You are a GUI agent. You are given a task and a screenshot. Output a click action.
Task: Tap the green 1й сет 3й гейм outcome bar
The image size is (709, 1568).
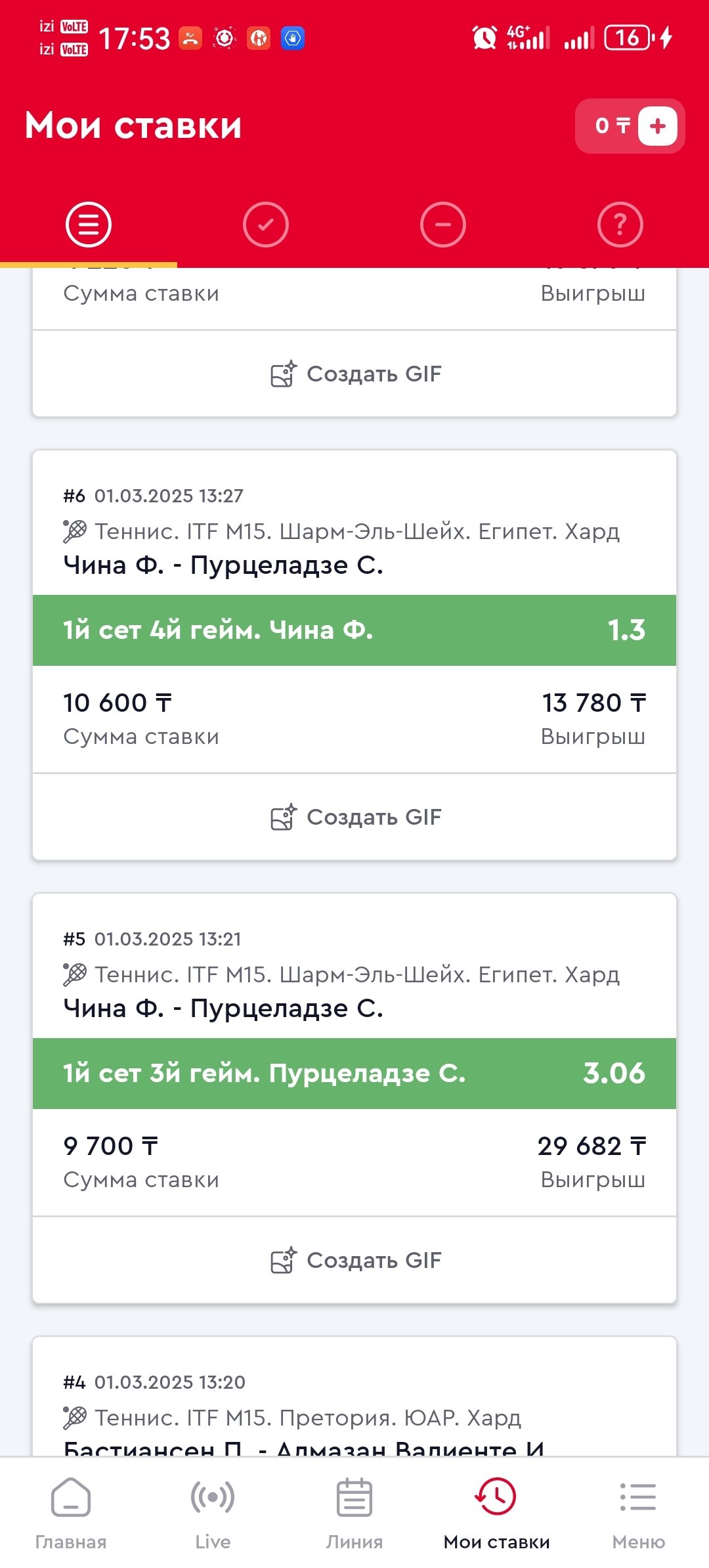tap(354, 1074)
